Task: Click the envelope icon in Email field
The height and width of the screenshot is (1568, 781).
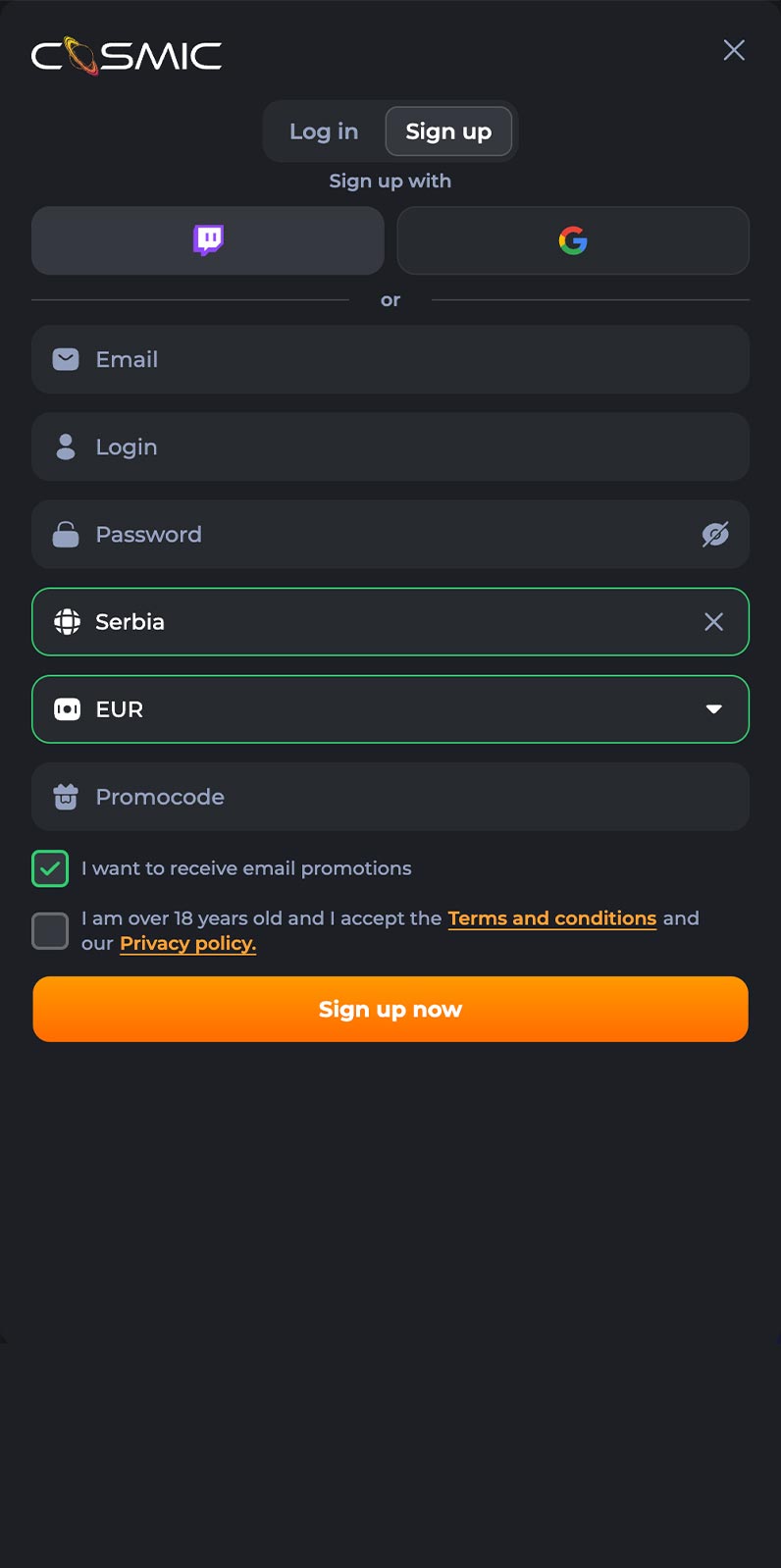Action: [66, 359]
